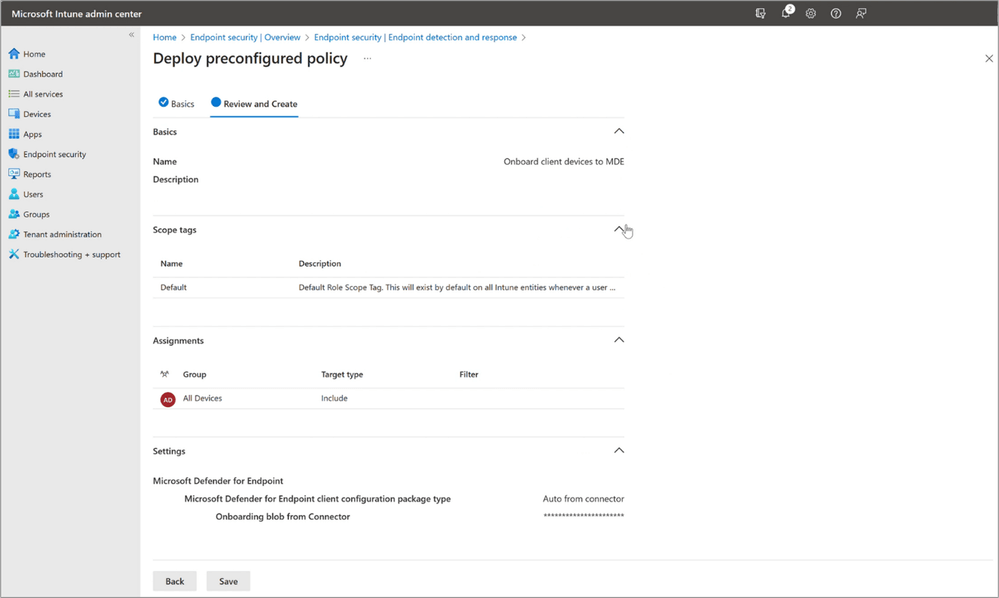Click the feedback person icon
Viewport: 999px width, 598px height.
[x=861, y=13]
